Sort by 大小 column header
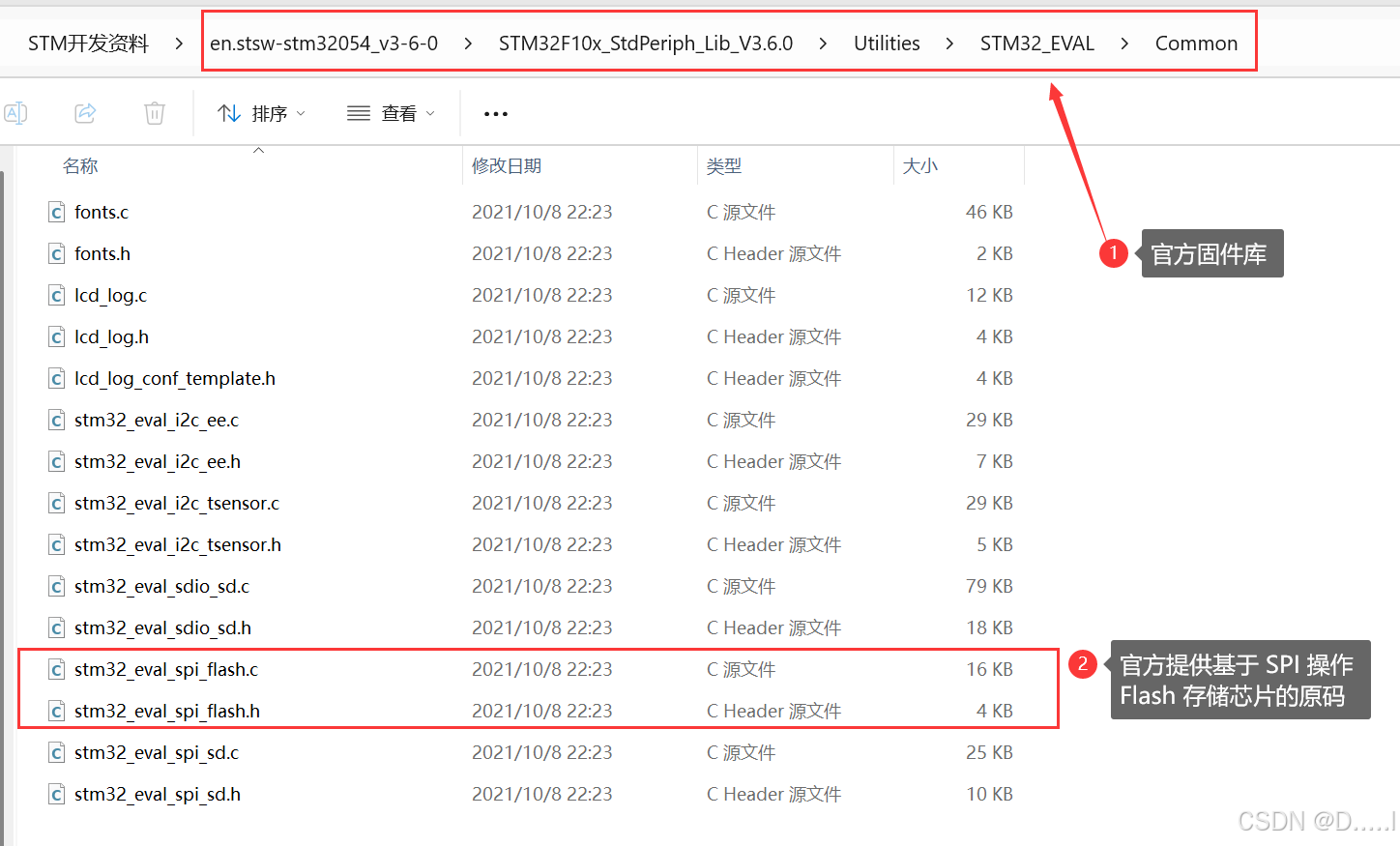The image size is (1400, 846). (920, 166)
